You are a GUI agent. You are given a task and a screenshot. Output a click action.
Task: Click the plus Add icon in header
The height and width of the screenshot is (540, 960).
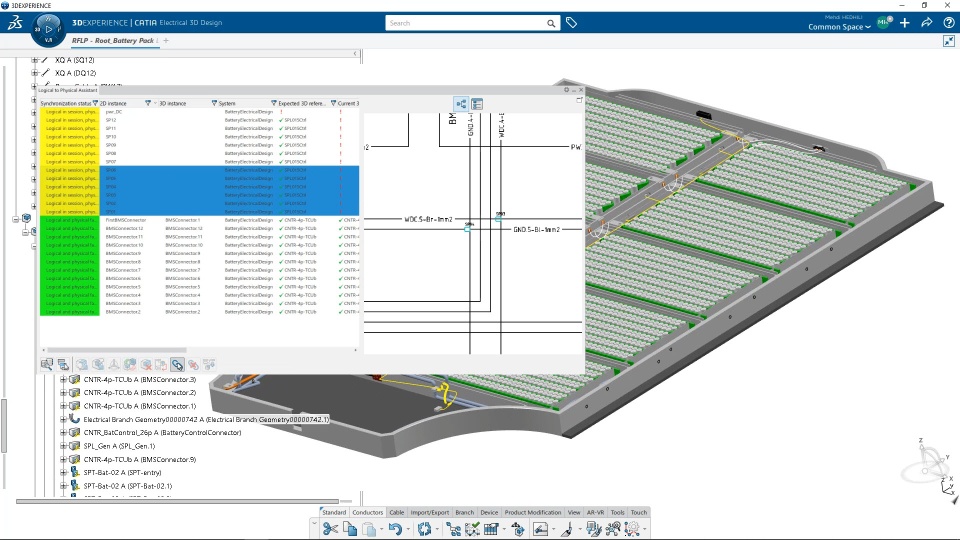pos(905,23)
